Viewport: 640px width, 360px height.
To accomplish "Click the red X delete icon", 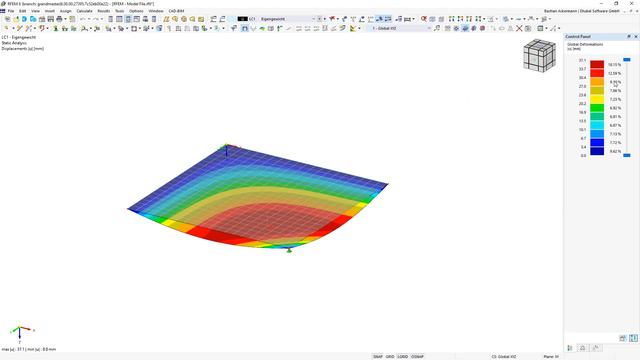I will 519,29.
